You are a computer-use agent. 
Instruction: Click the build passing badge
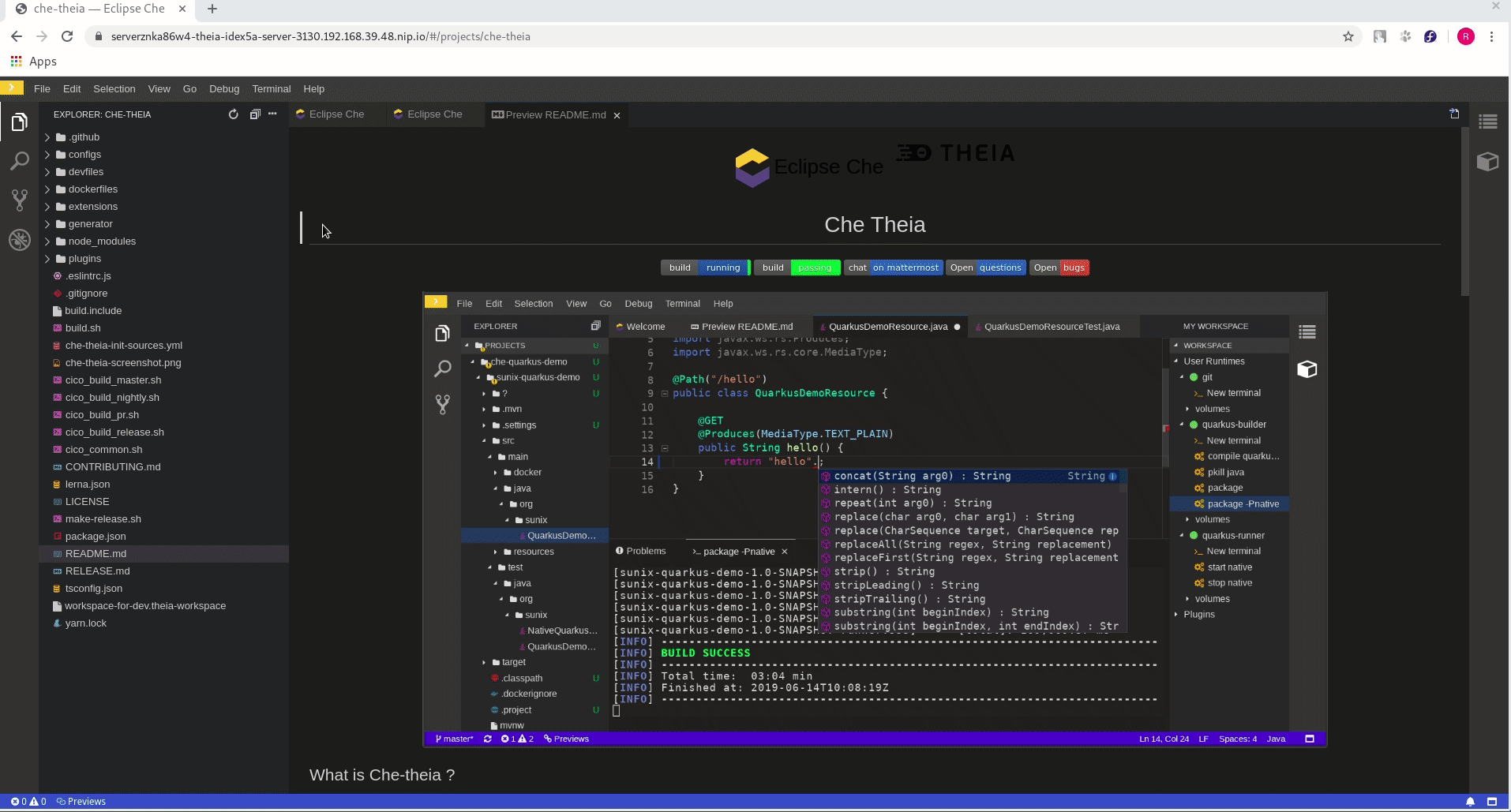[x=797, y=268]
